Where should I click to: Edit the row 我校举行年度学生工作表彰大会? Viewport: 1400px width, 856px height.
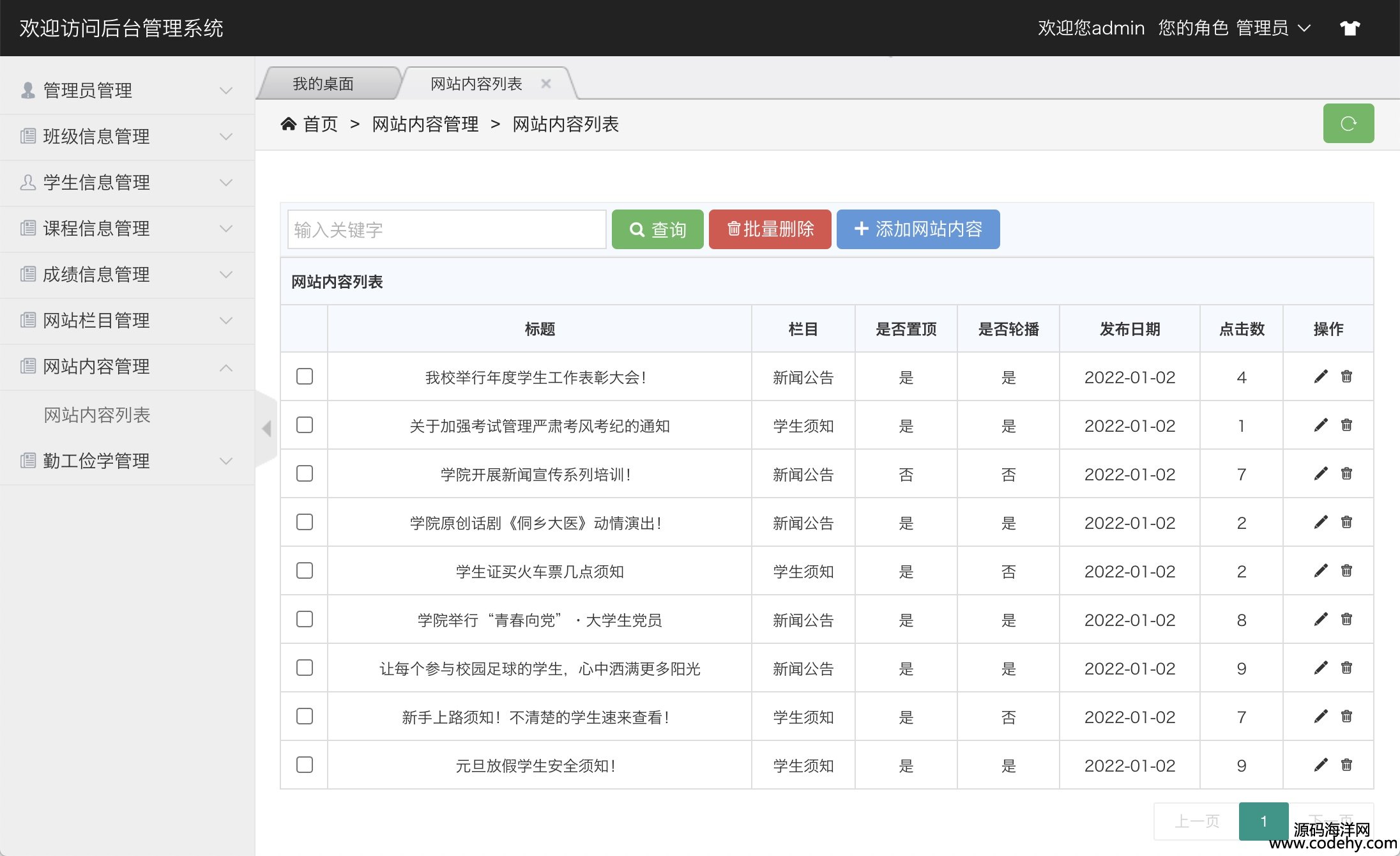click(x=1321, y=376)
